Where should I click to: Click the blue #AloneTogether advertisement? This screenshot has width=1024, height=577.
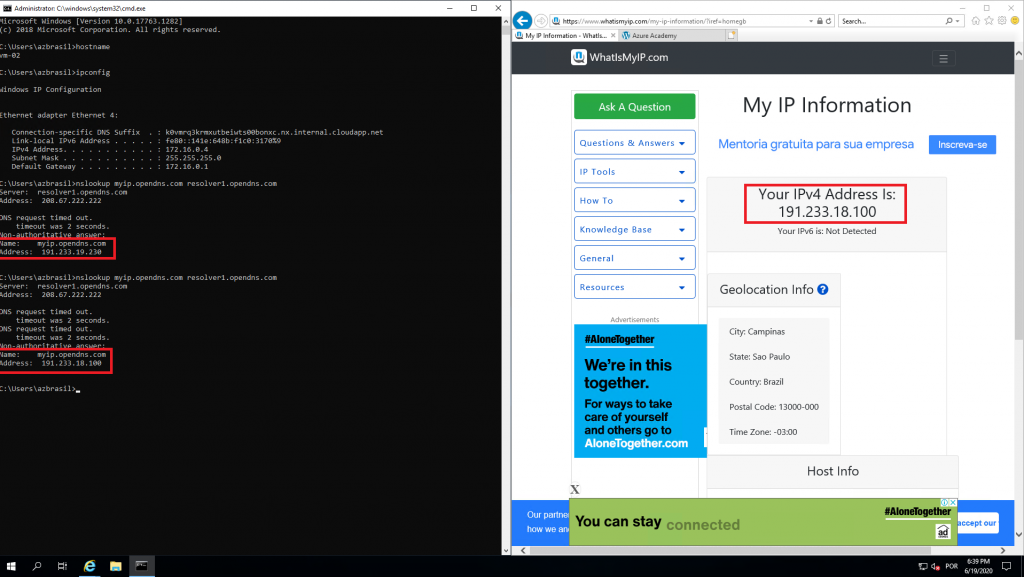coord(640,391)
